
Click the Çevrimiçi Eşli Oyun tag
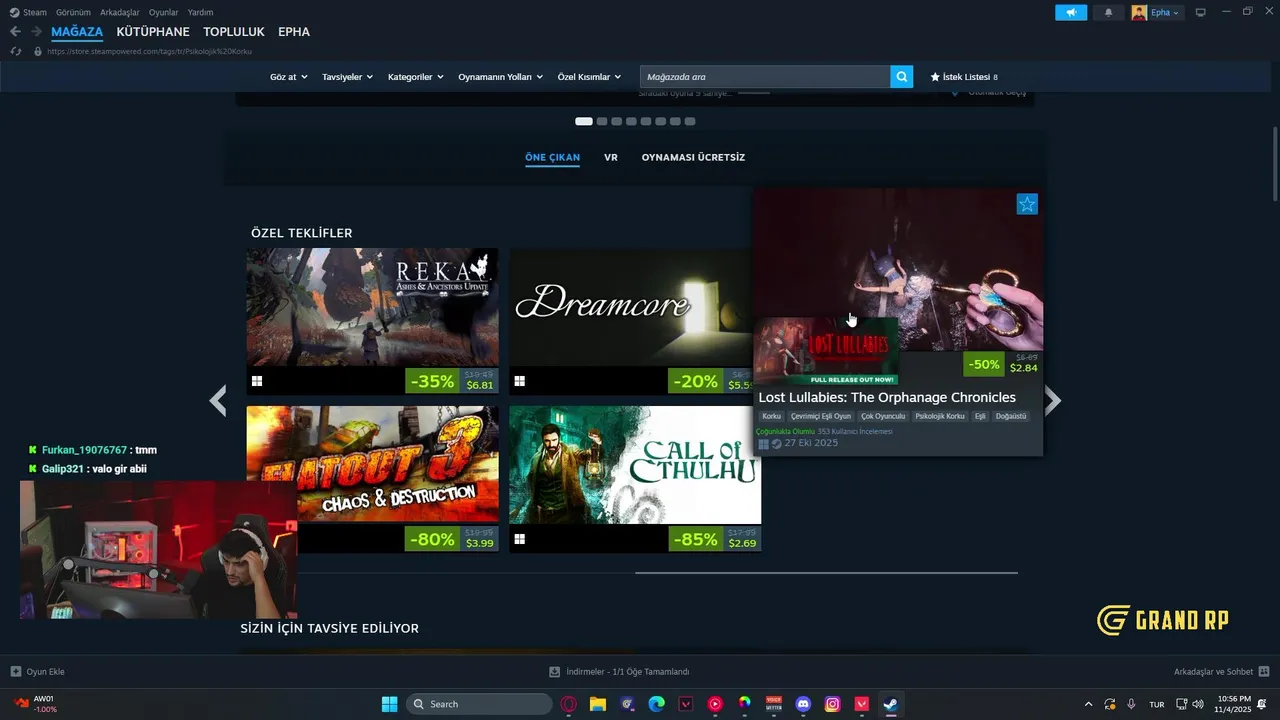821,416
